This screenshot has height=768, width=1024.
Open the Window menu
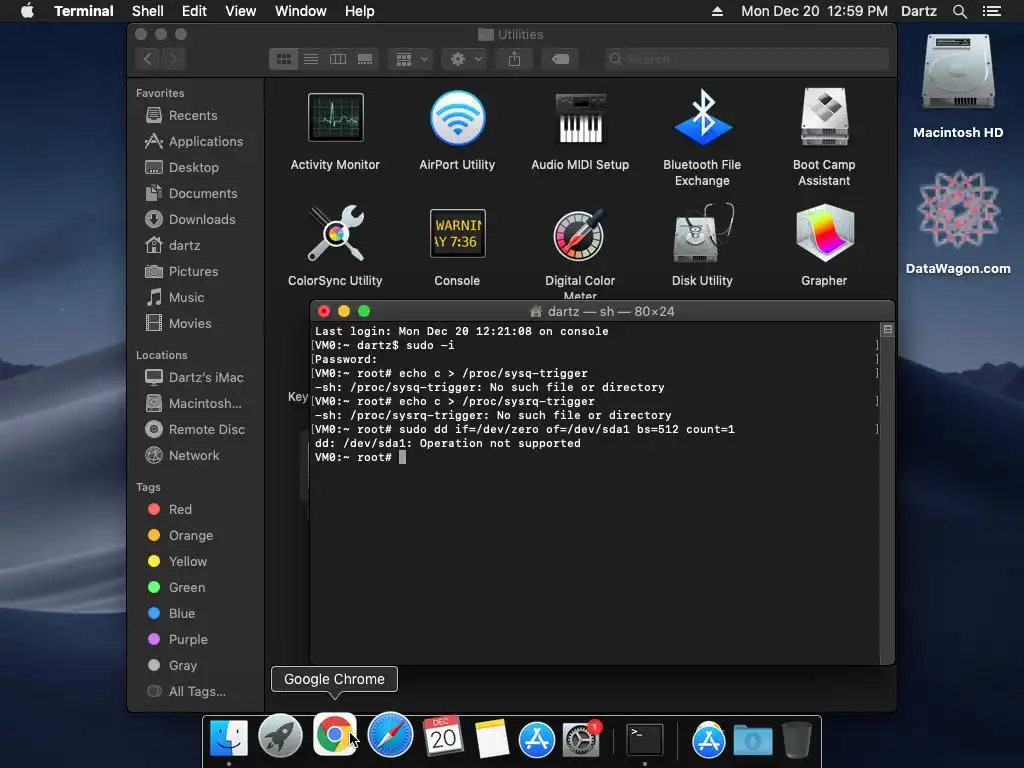pos(300,11)
